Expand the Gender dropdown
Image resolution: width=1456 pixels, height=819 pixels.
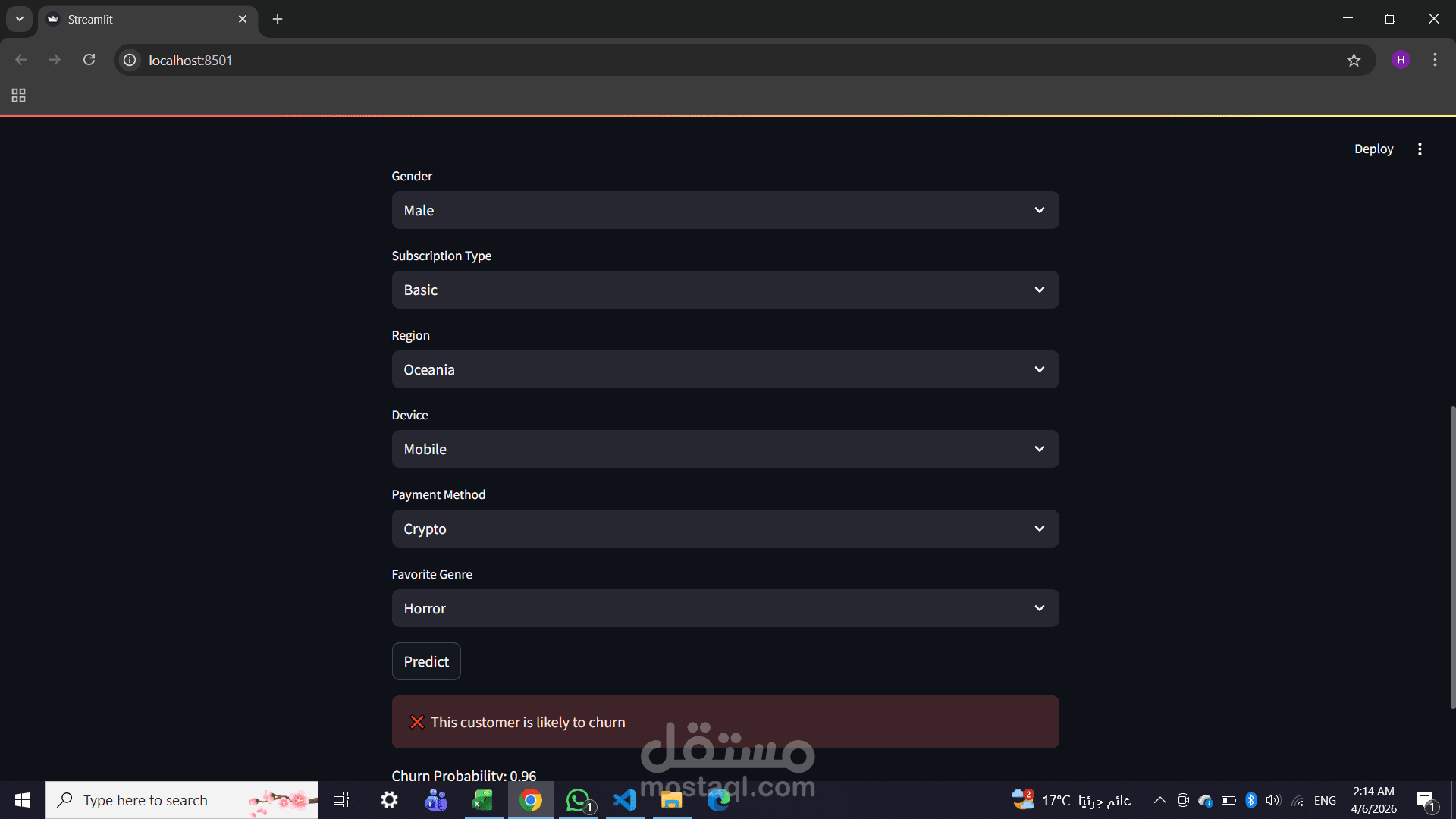point(724,210)
